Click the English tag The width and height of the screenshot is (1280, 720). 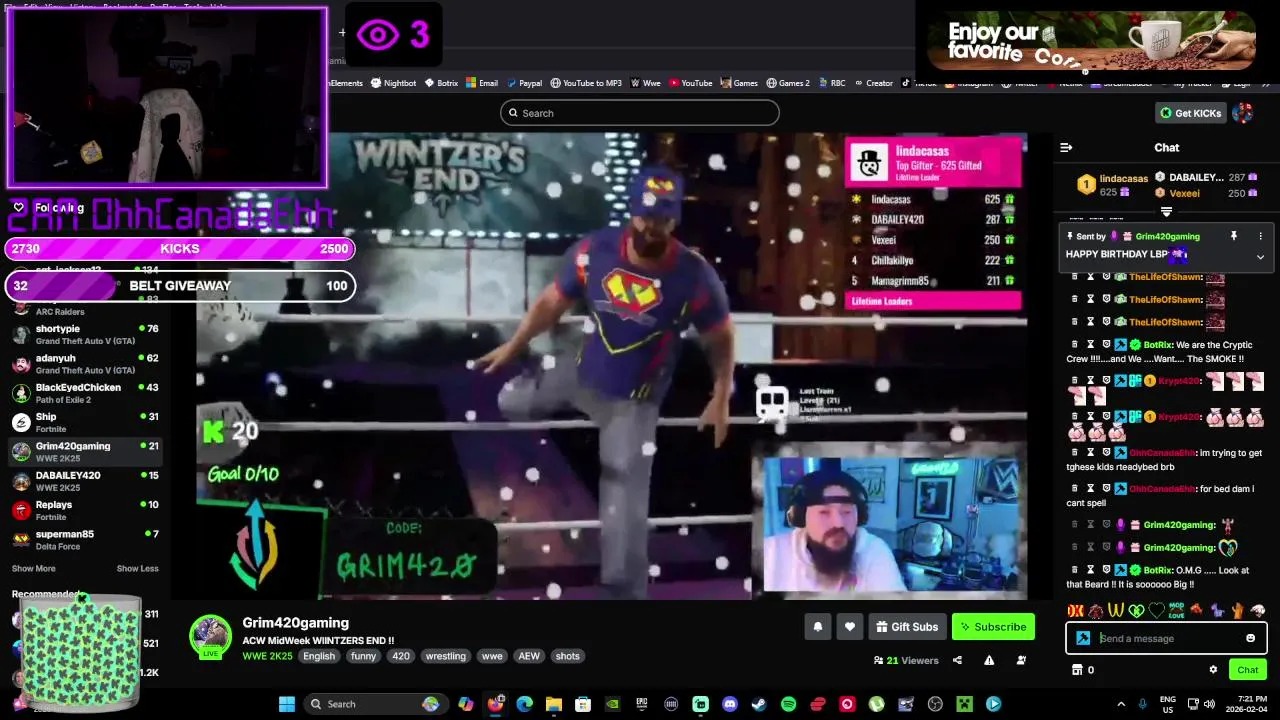coord(319,656)
